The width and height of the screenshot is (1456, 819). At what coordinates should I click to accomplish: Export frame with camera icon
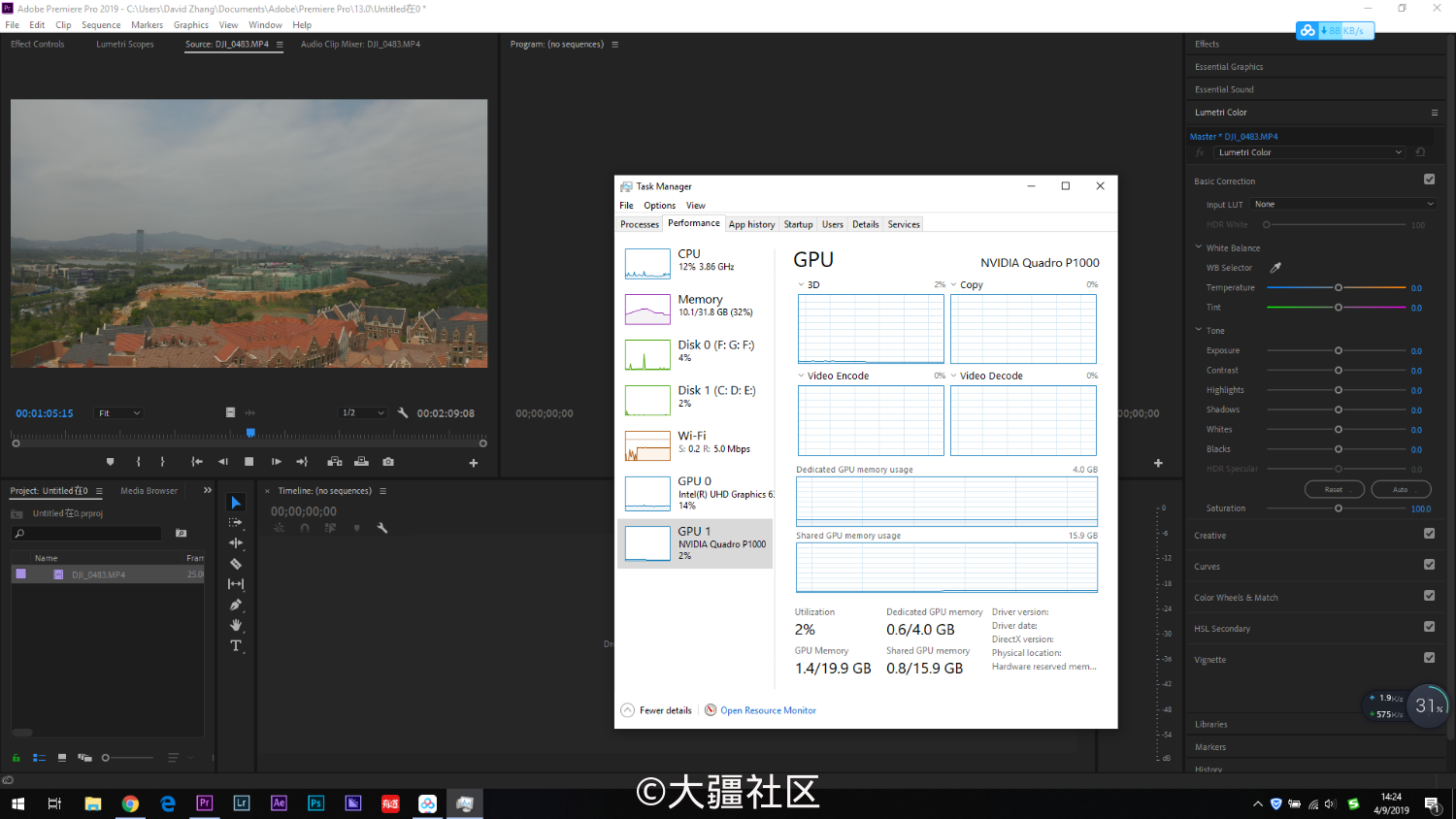coord(388,462)
